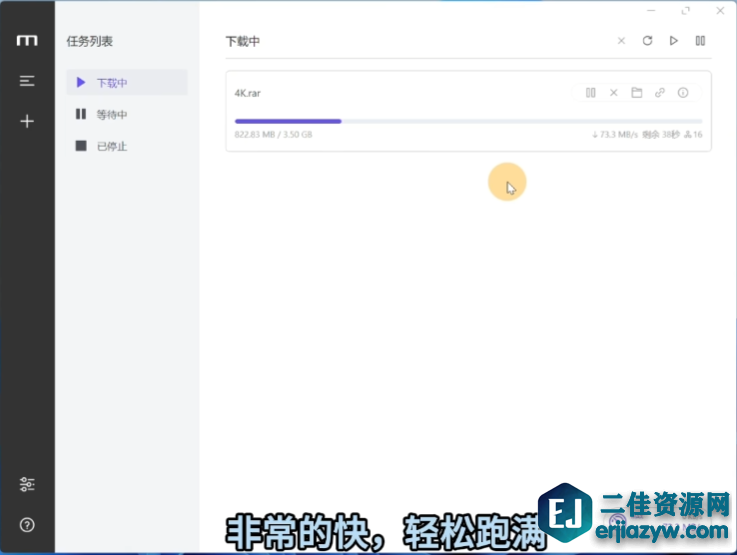Pause the 4K.rar download
This screenshot has width=737, height=555.
pos(591,93)
